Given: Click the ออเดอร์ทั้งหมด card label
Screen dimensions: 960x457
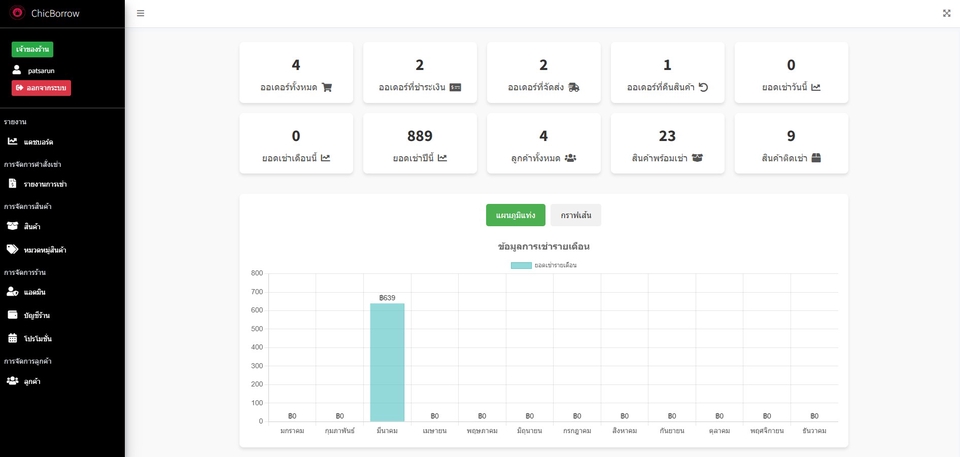Looking at the screenshot, I should pyautogui.click(x=288, y=88).
